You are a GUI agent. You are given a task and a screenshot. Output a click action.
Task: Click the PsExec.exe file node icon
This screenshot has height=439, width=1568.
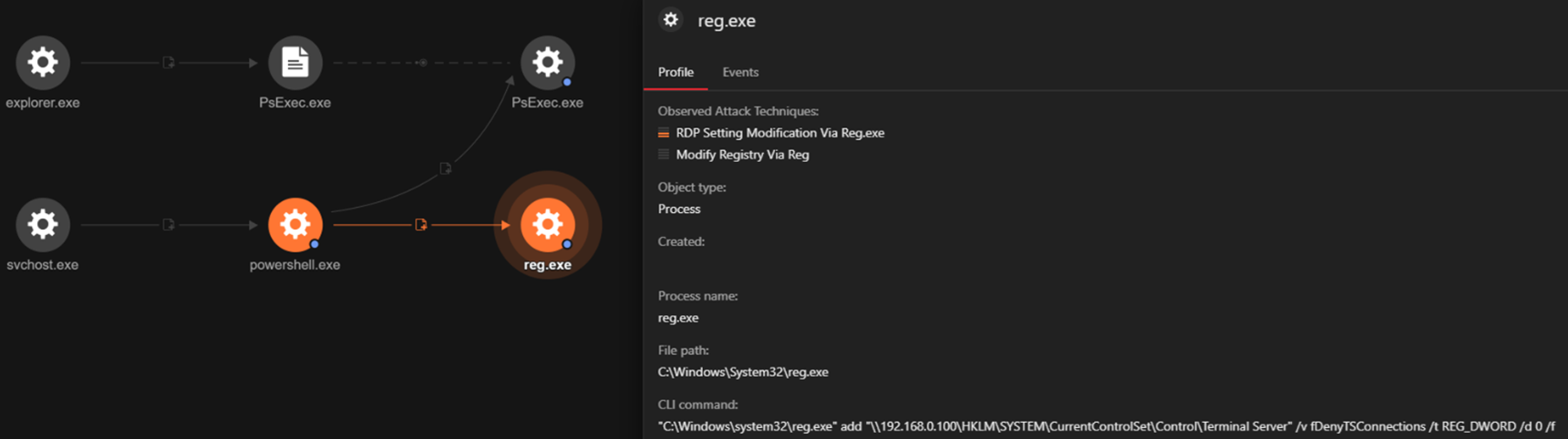click(294, 63)
